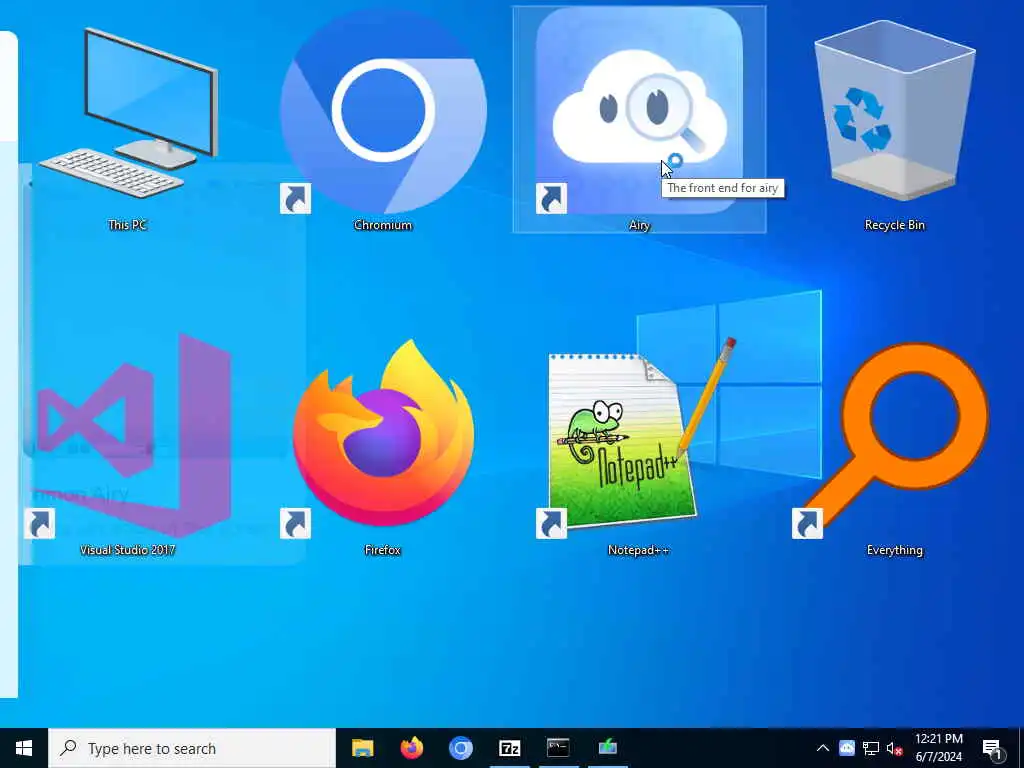
Task: Open File Explorer from the taskbar
Action: click(x=362, y=748)
